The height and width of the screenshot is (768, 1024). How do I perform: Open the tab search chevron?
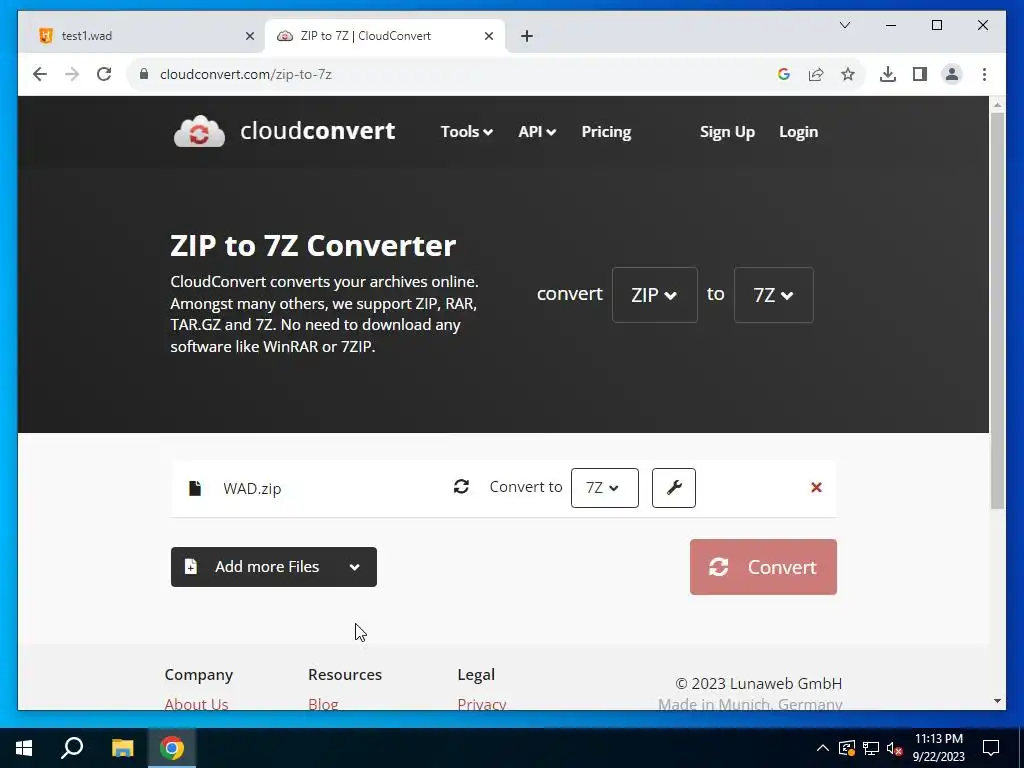pyautogui.click(x=844, y=25)
